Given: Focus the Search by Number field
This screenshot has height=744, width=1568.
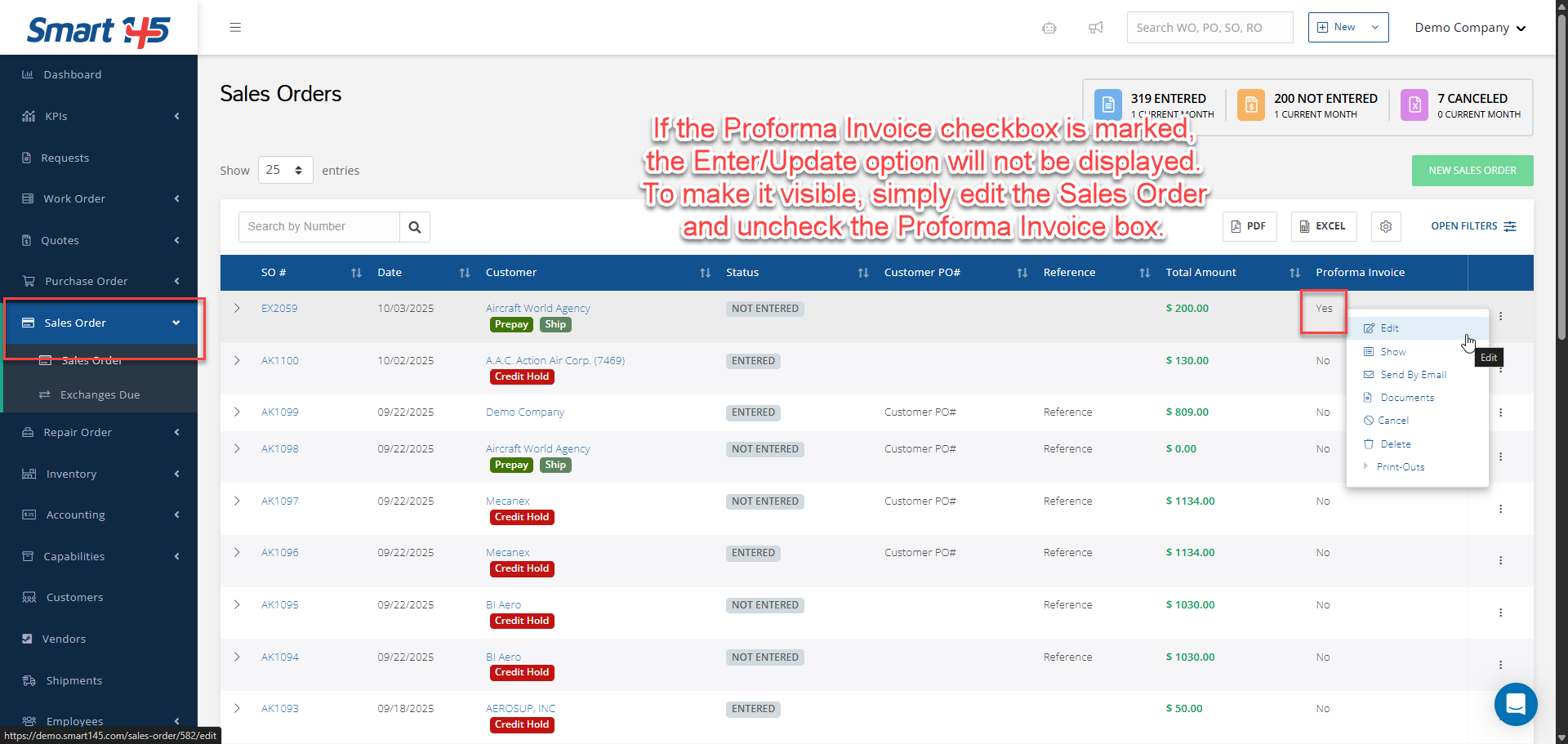Looking at the screenshot, I should point(319,227).
